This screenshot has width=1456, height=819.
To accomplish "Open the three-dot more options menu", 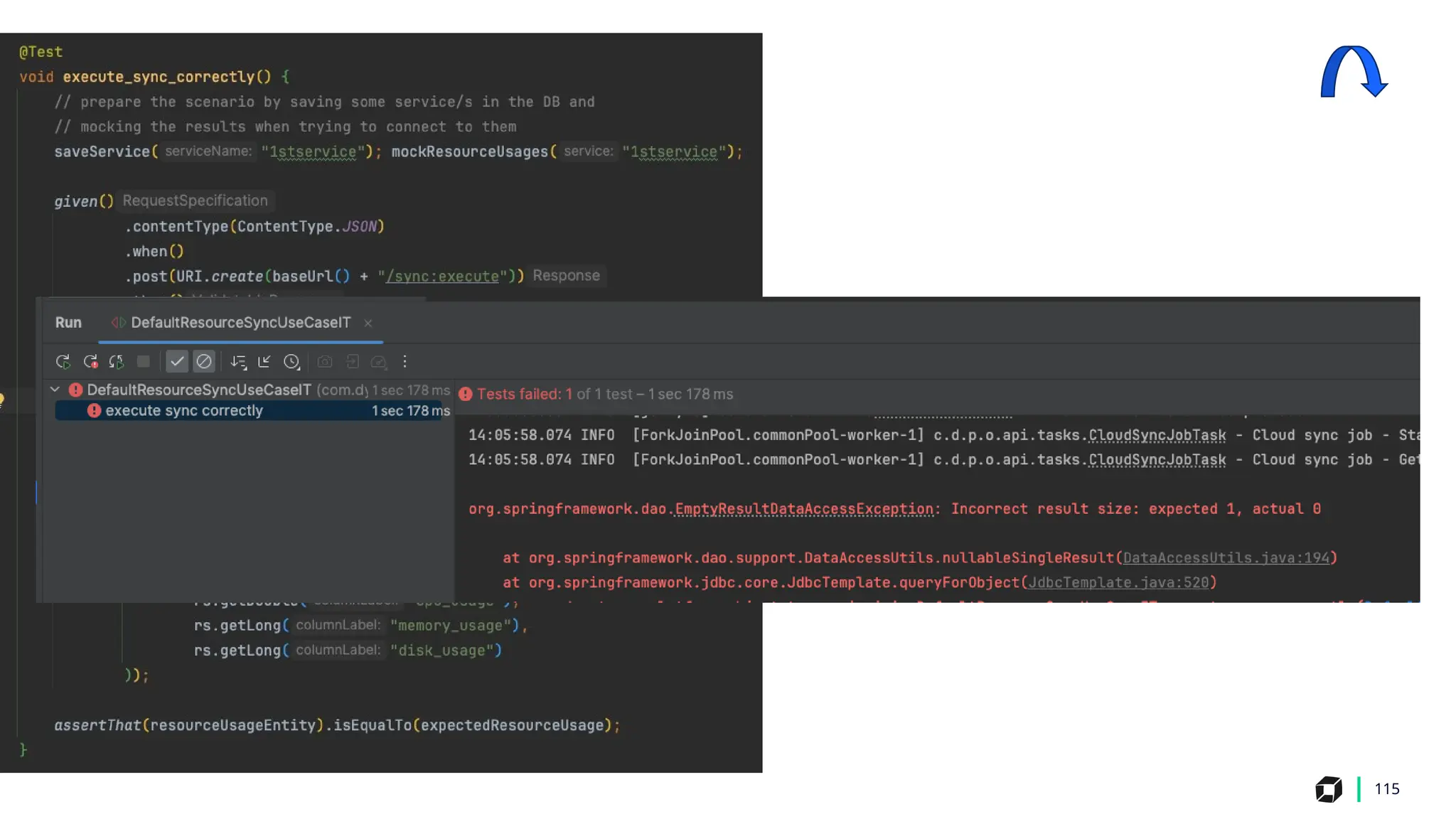I will click(405, 362).
